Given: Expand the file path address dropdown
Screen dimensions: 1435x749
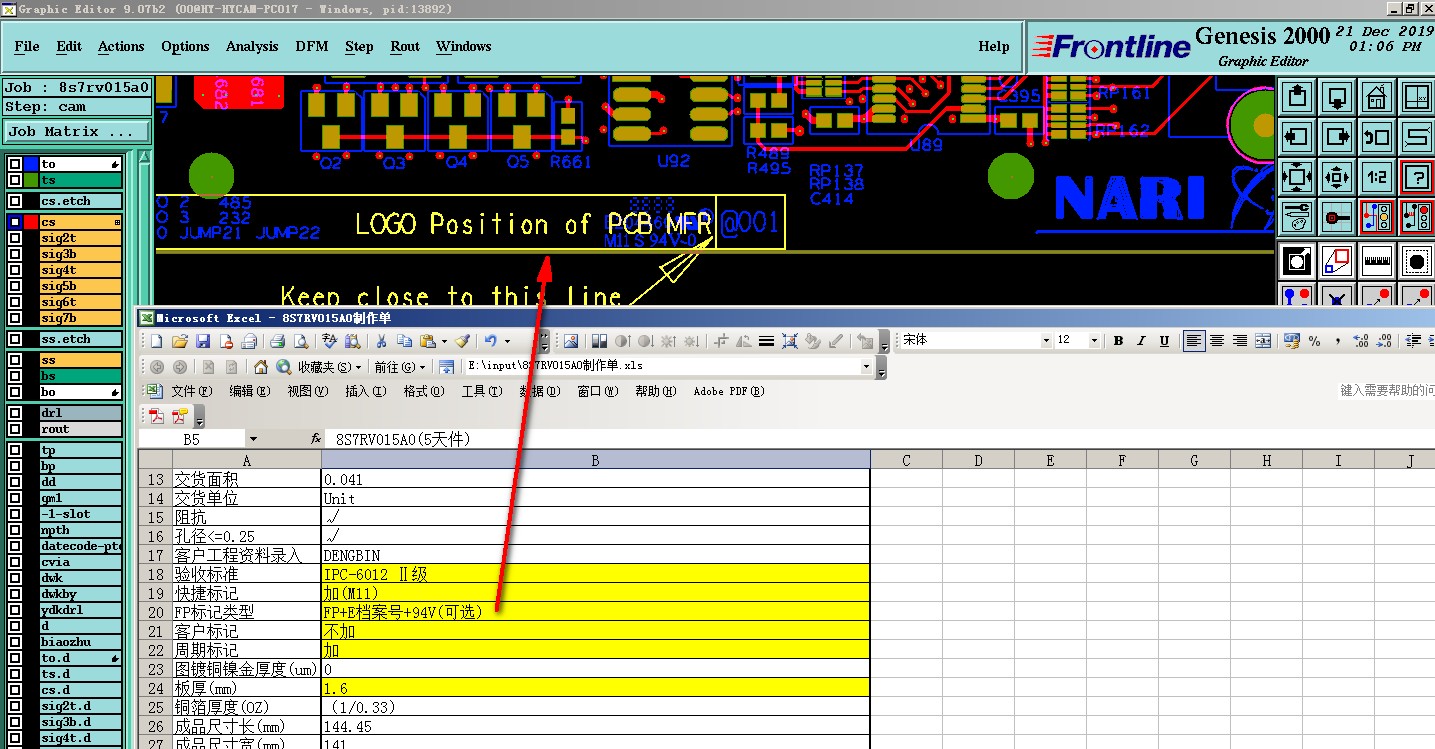Looking at the screenshot, I should point(866,367).
